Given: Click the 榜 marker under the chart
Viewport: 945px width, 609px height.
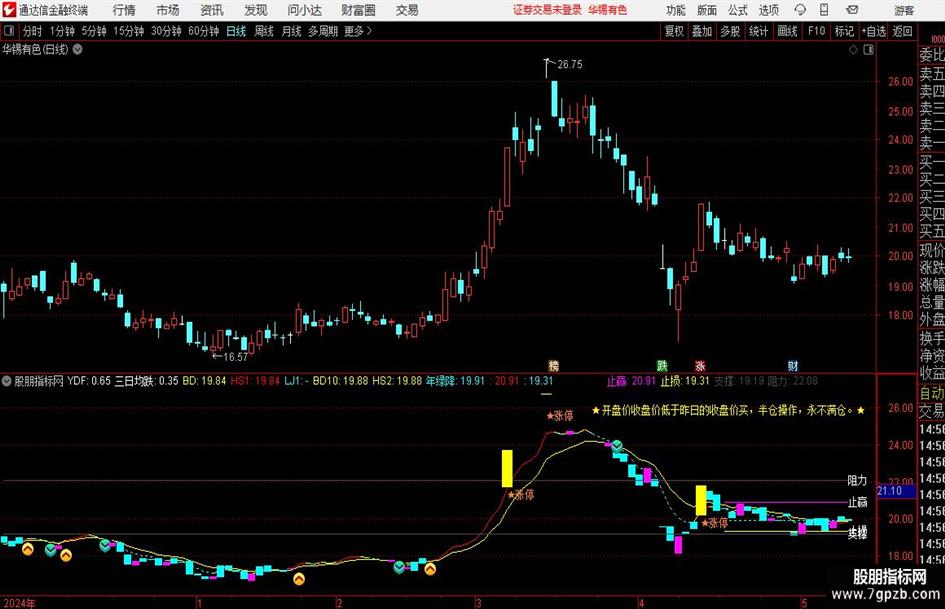Looking at the screenshot, I should tap(553, 365).
